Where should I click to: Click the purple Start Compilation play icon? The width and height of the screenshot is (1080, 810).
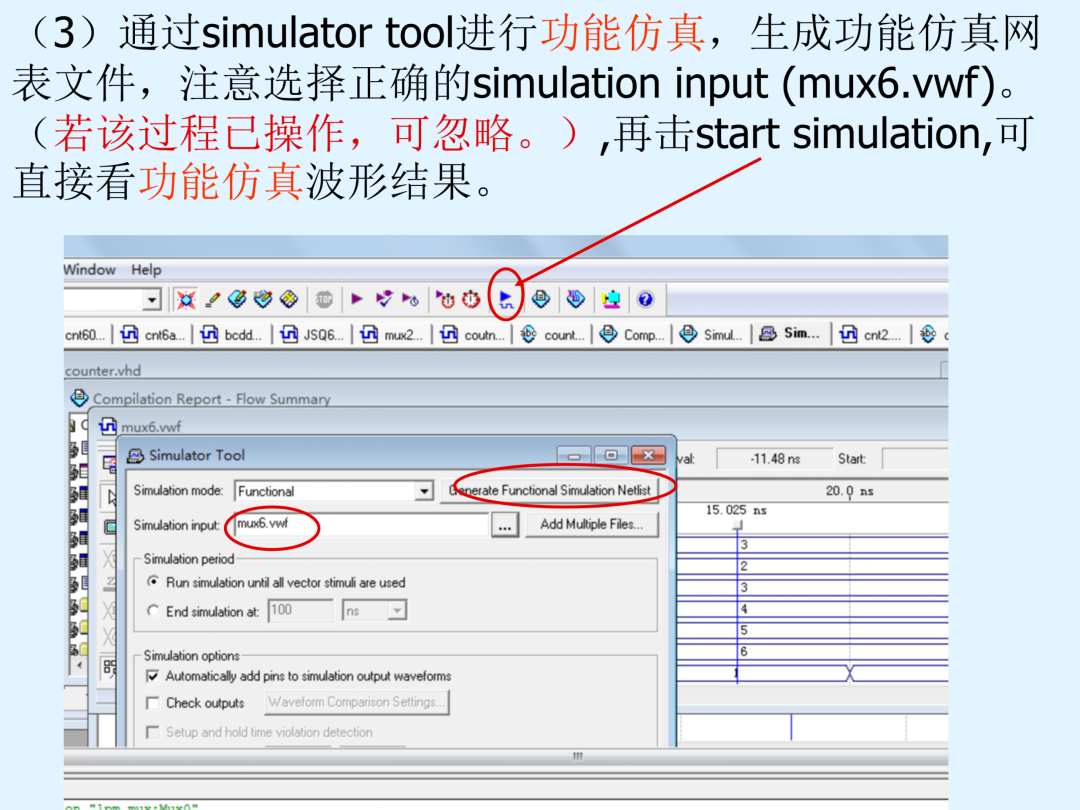tap(357, 299)
